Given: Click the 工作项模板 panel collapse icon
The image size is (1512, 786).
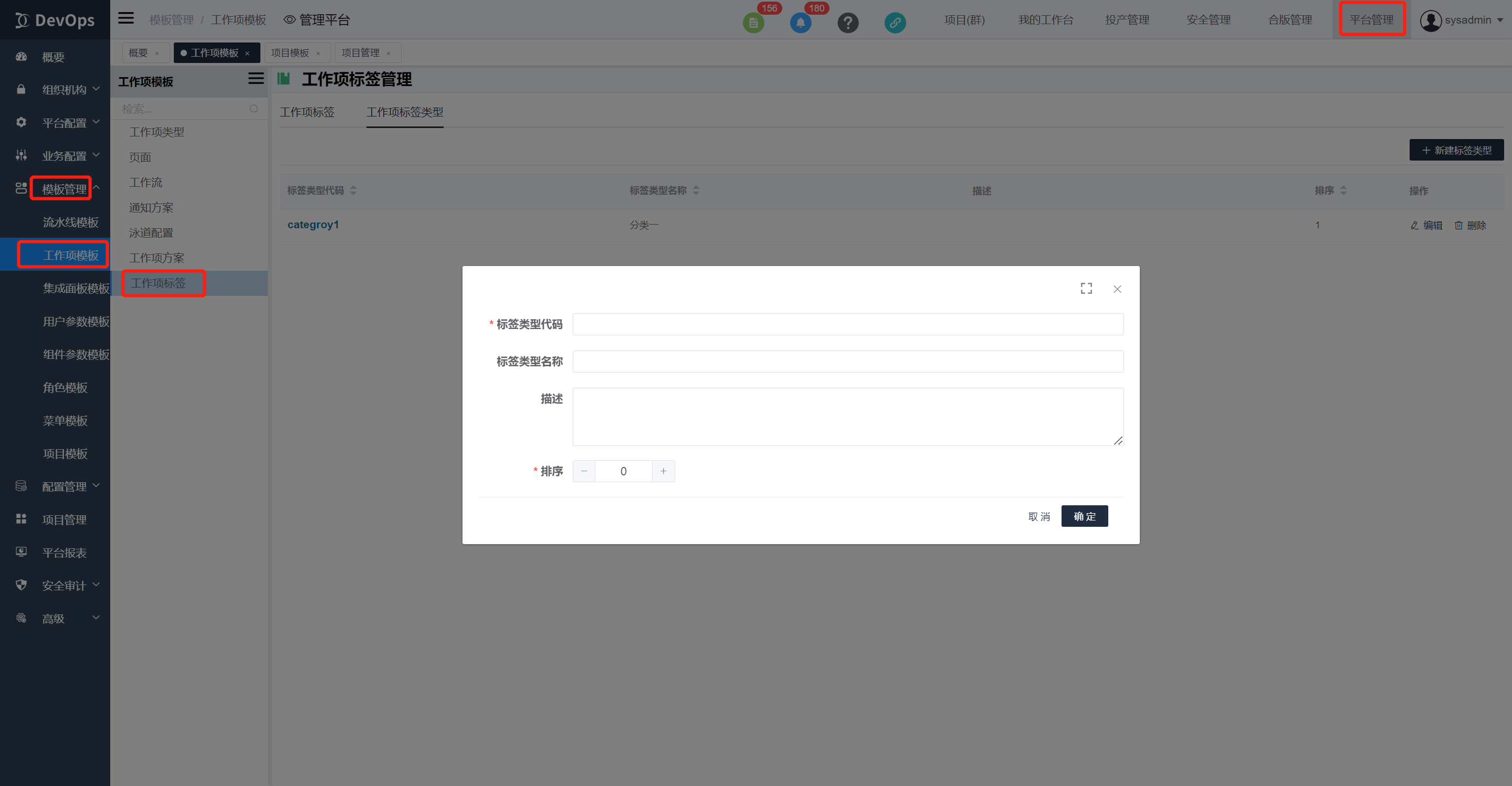Looking at the screenshot, I should pyautogui.click(x=255, y=79).
